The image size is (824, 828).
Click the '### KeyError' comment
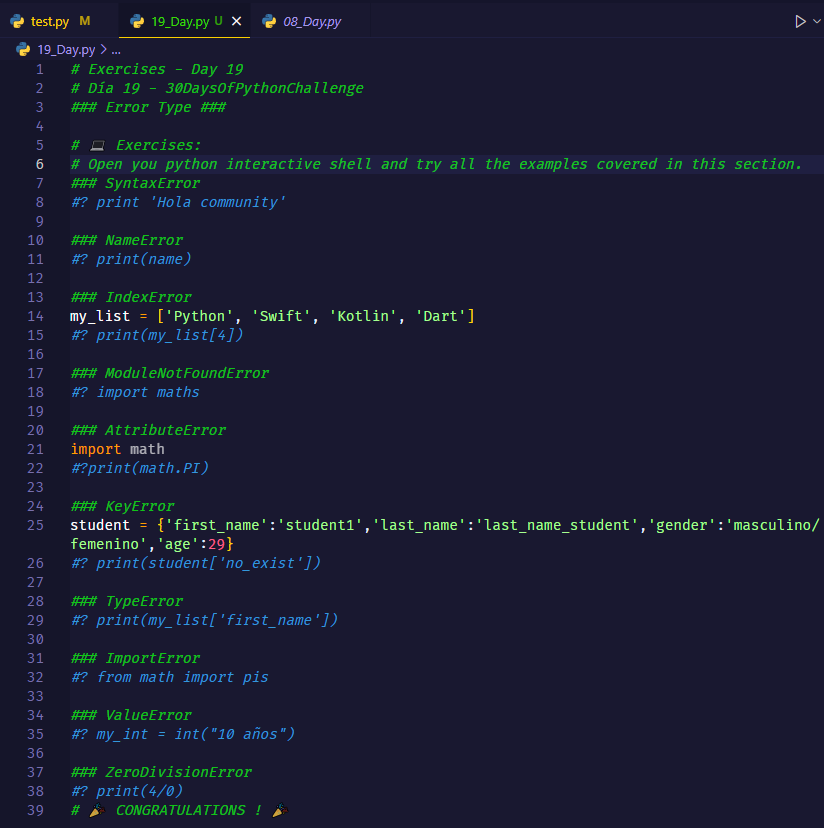coord(123,506)
